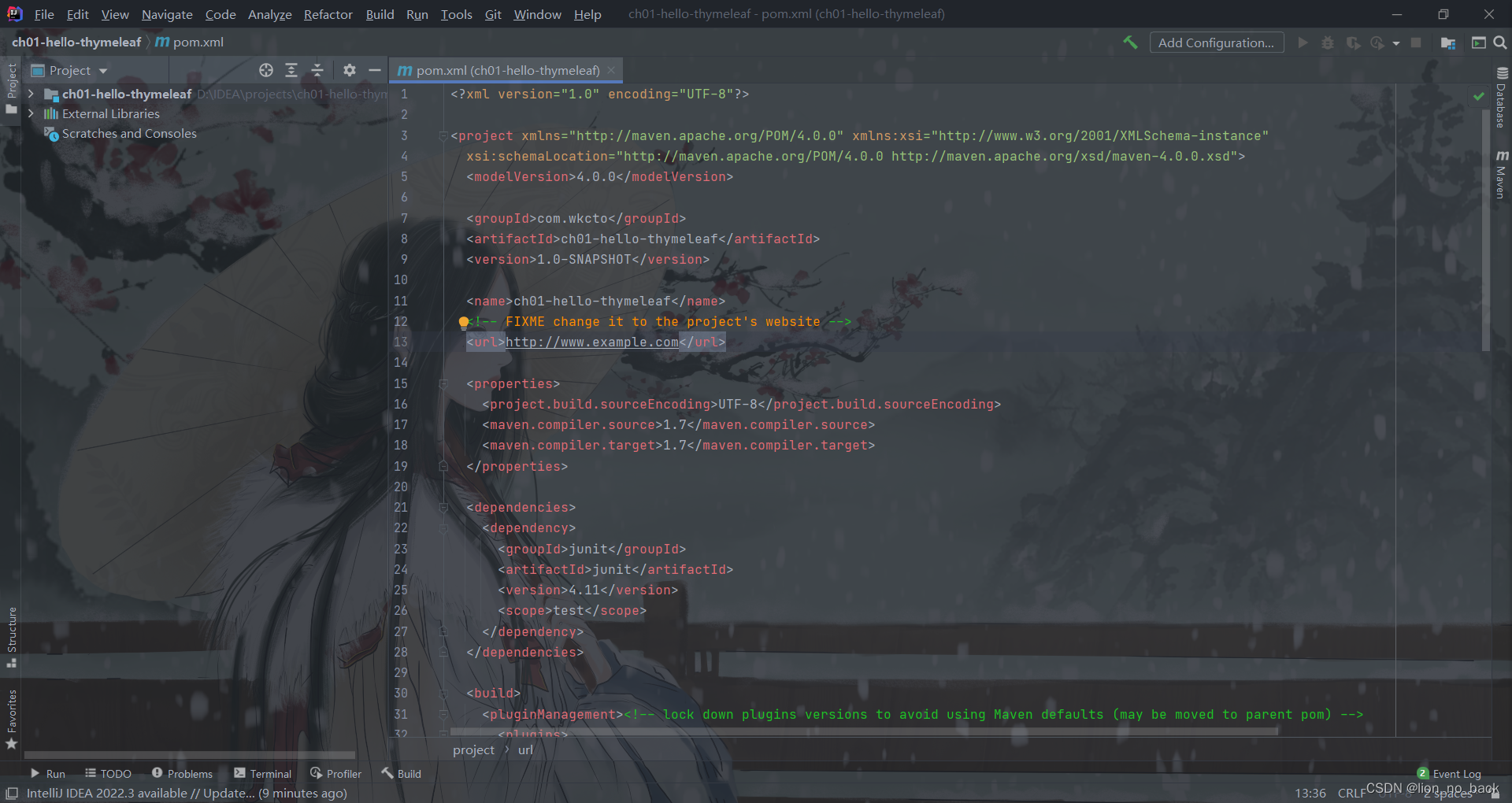Open Project panel settings gear

[350, 70]
